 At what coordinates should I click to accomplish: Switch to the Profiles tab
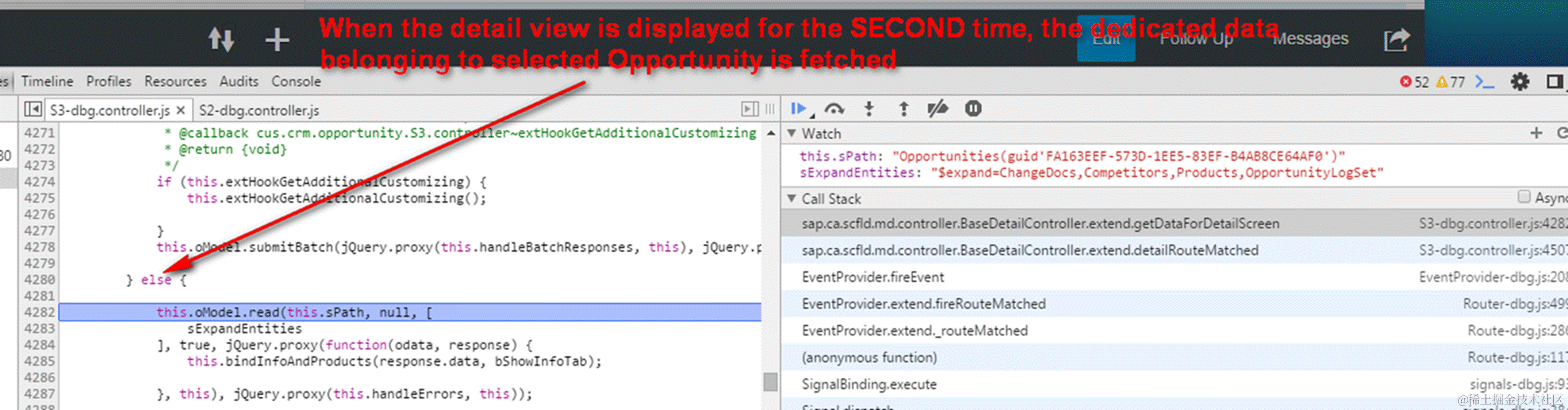click(x=108, y=81)
